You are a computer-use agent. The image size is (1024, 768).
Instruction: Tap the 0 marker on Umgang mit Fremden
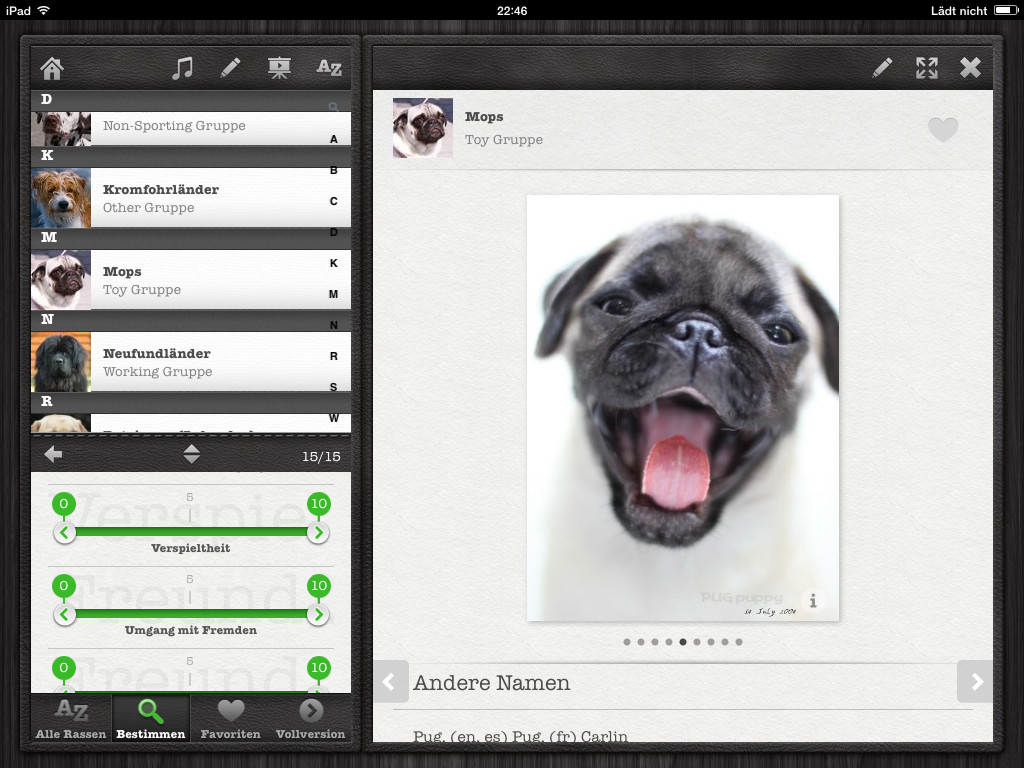pyautogui.click(x=64, y=586)
